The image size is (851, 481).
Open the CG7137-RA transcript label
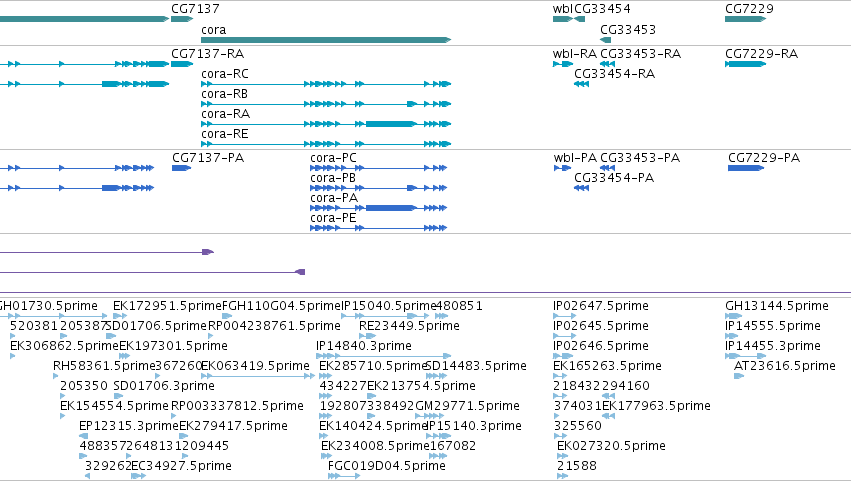point(208,54)
